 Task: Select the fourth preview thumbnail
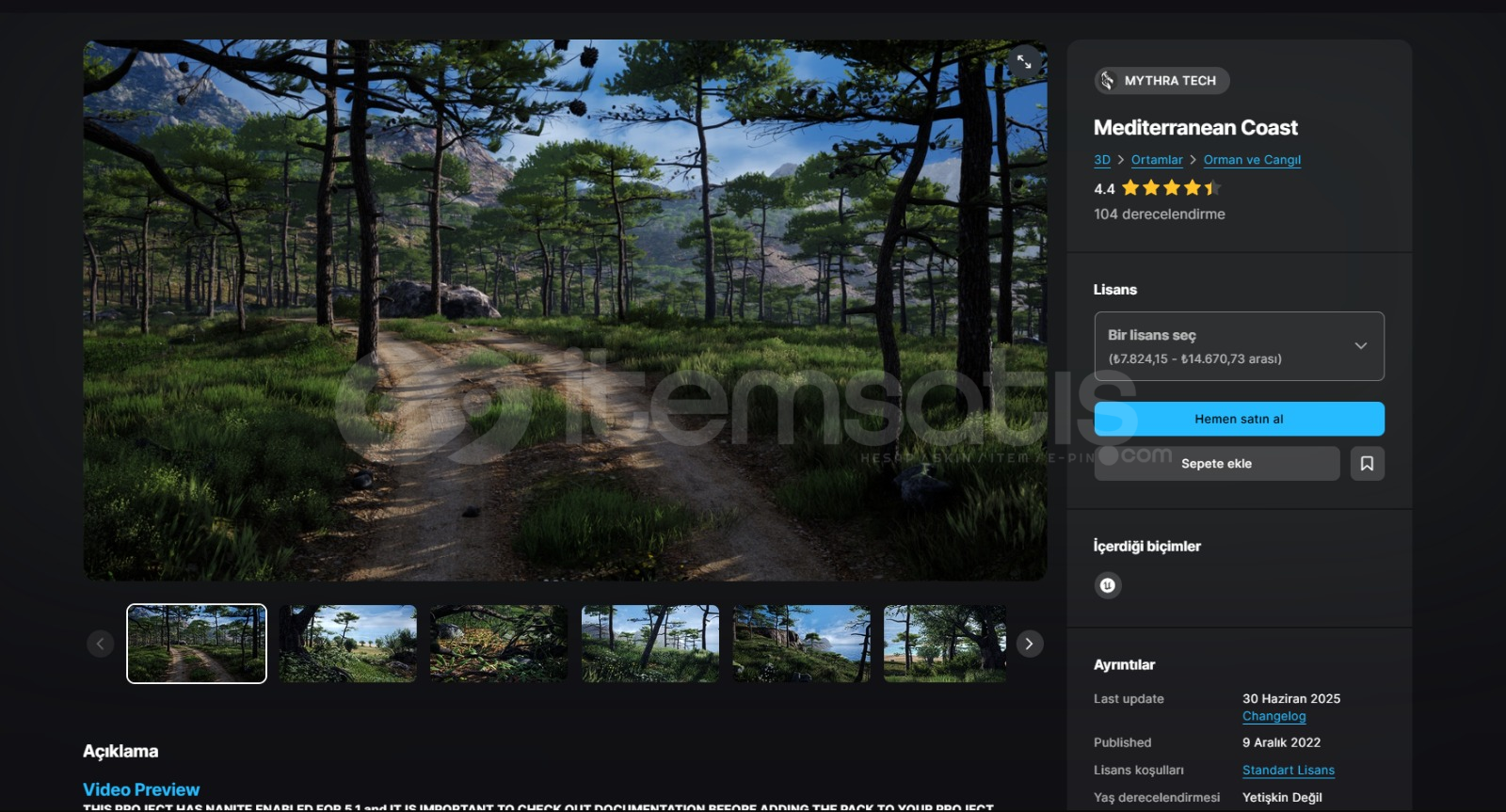[650, 644]
